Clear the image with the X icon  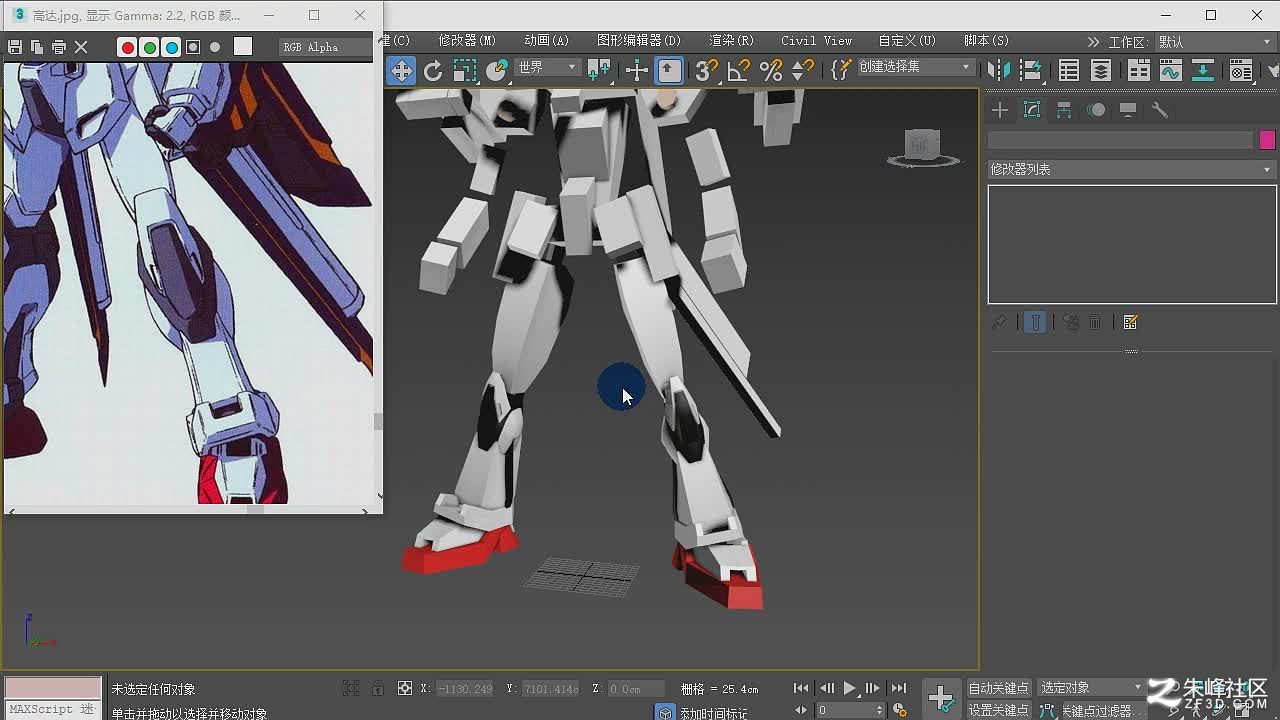pos(82,47)
